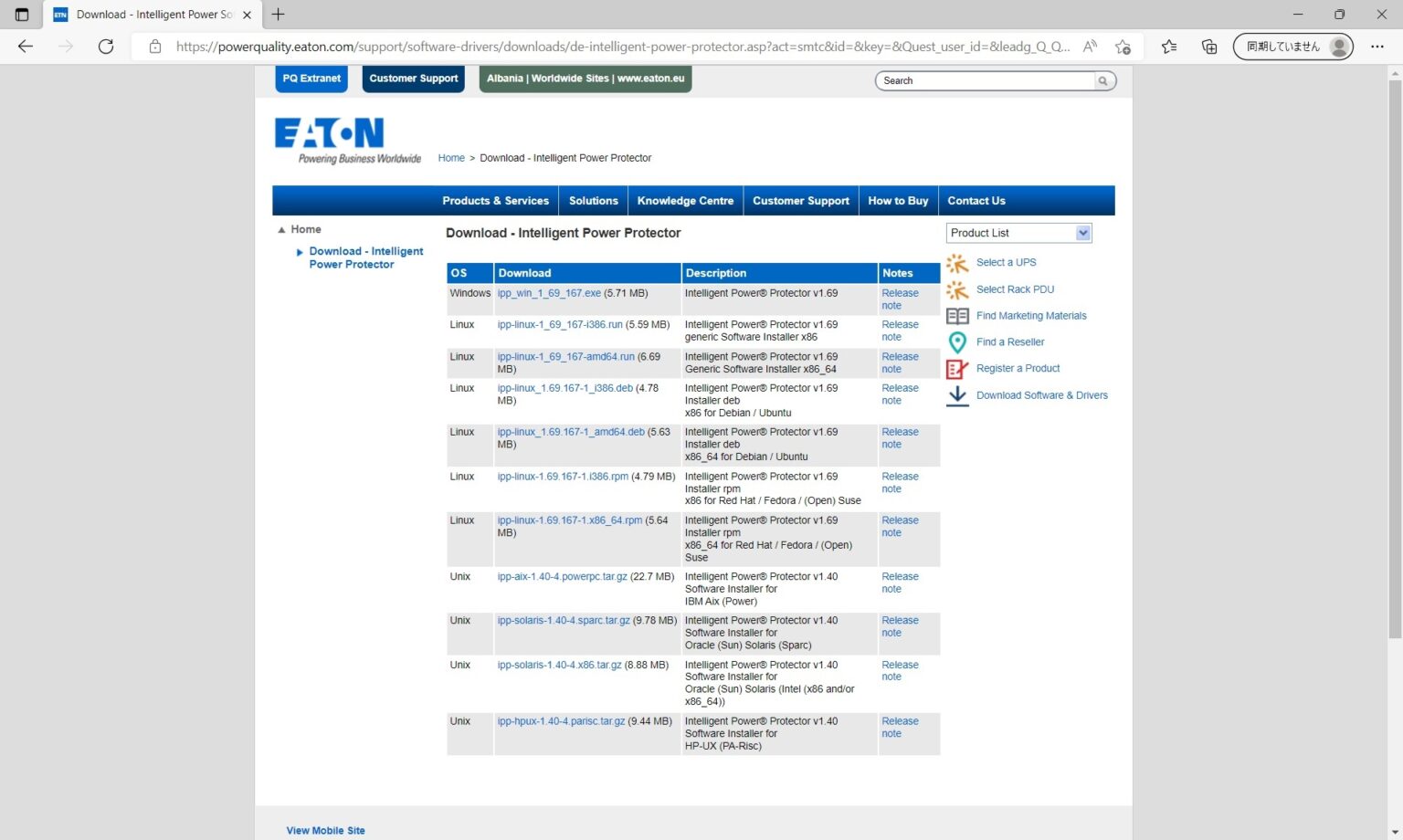Open the Products & Services menu
The height and width of the screenshot is (840, 1403).
(x=495, y=201)
